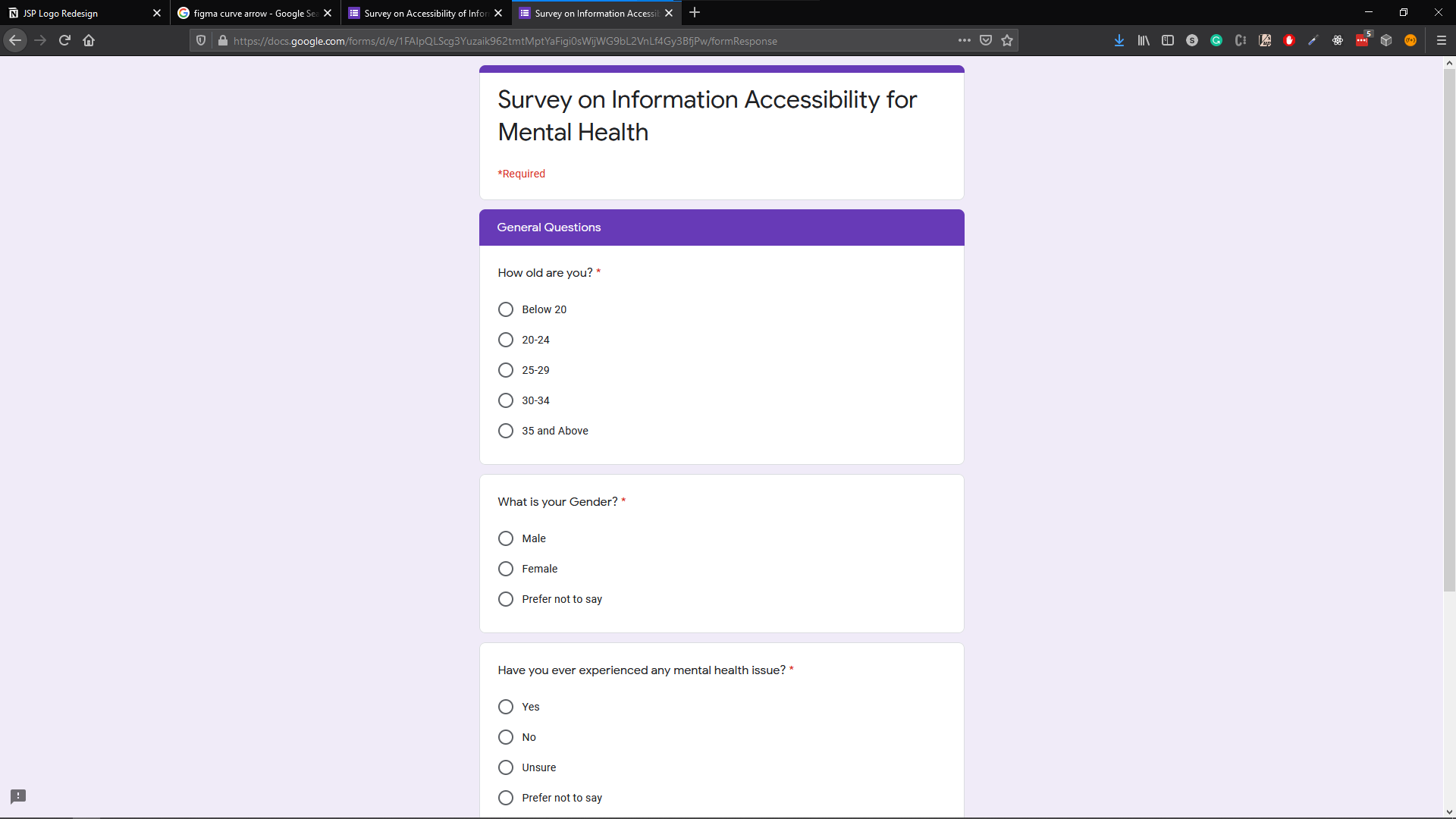The image size is (1456, 819).
Task: Open the Grammarly extension
Action: click(1216, 40)
